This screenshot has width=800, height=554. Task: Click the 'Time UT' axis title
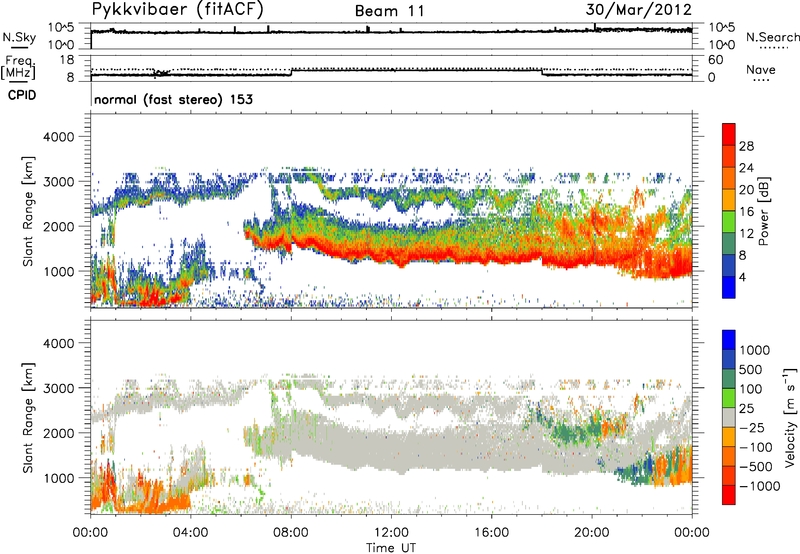coord(391,548)
